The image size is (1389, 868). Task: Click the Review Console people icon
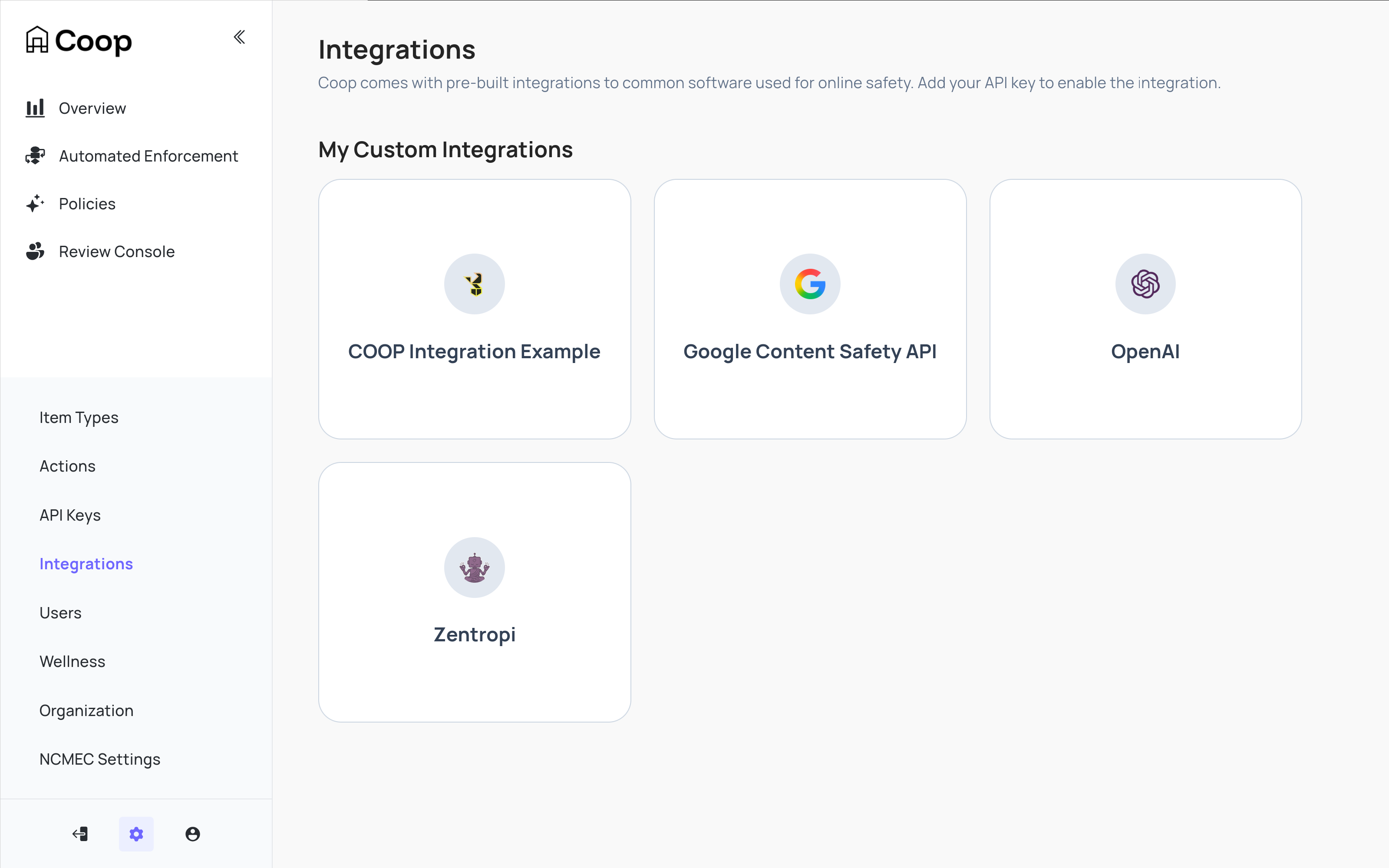(35, 251)
